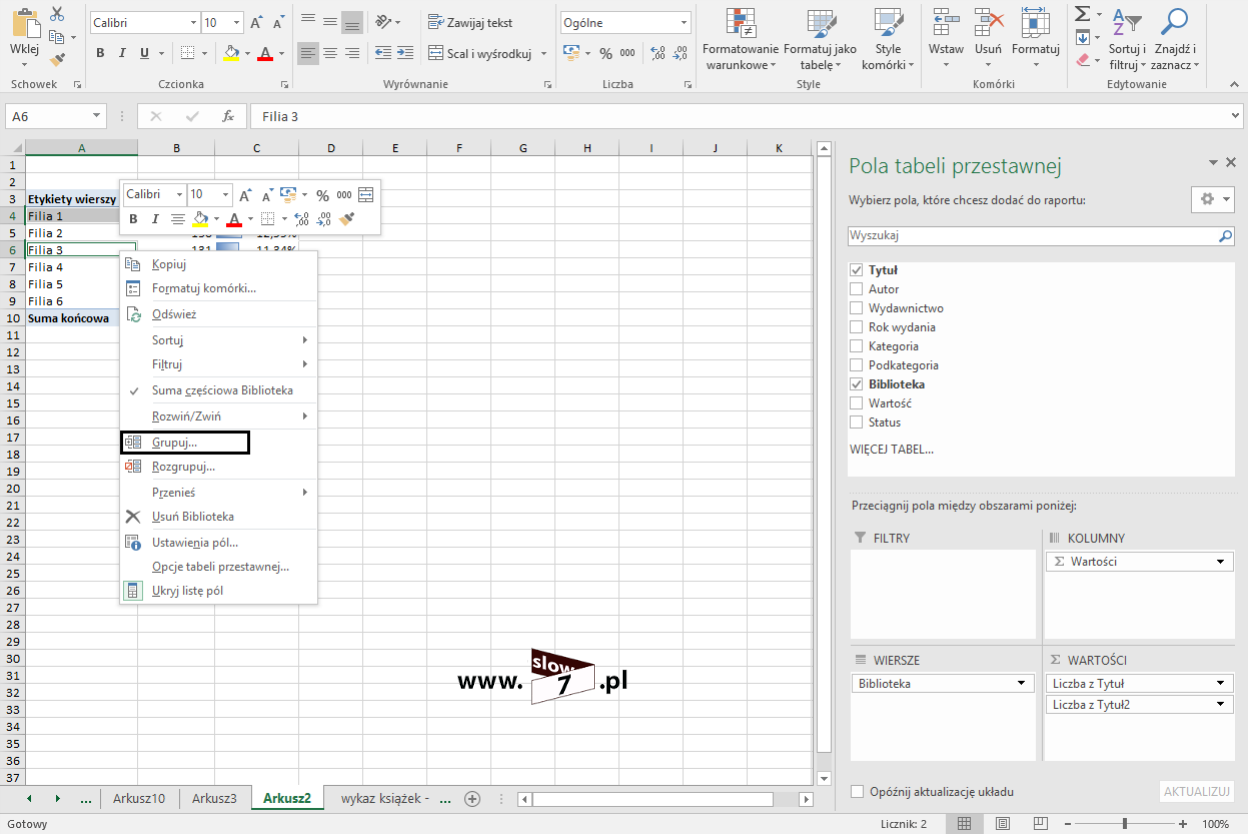Click the Usuń delete cells icon
The width and height of the screenshot is (1248, 834).
[x=988, y=23]
